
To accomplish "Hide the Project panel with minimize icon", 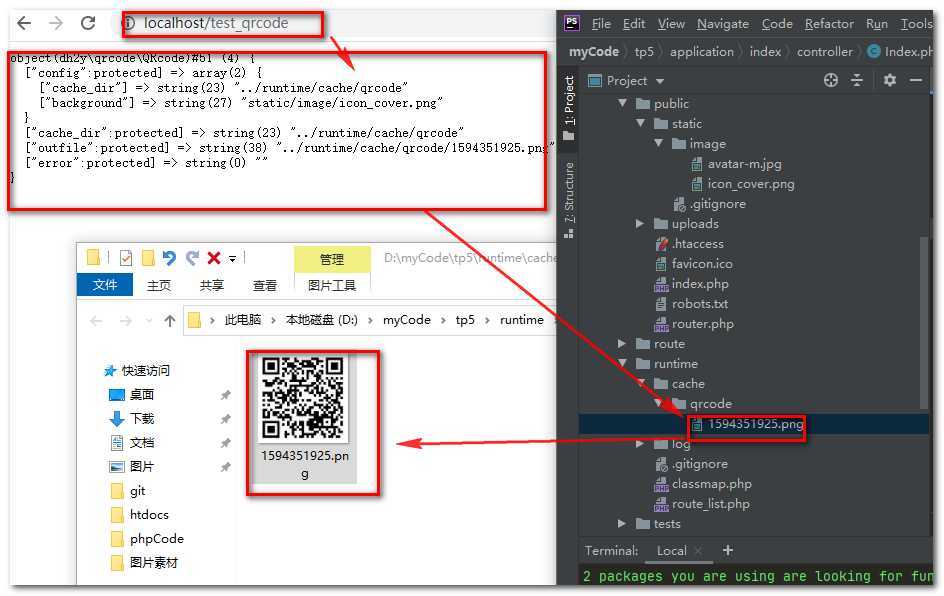I will pos(916,80).
